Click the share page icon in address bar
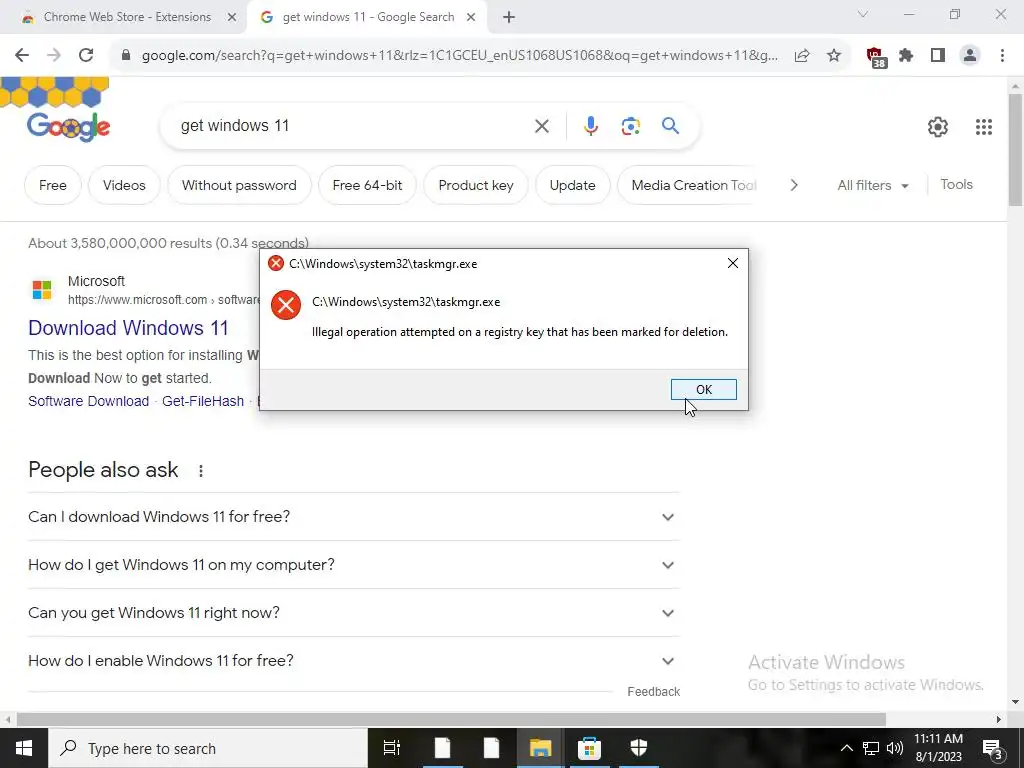1024x768 pixels. click(802, 56)
